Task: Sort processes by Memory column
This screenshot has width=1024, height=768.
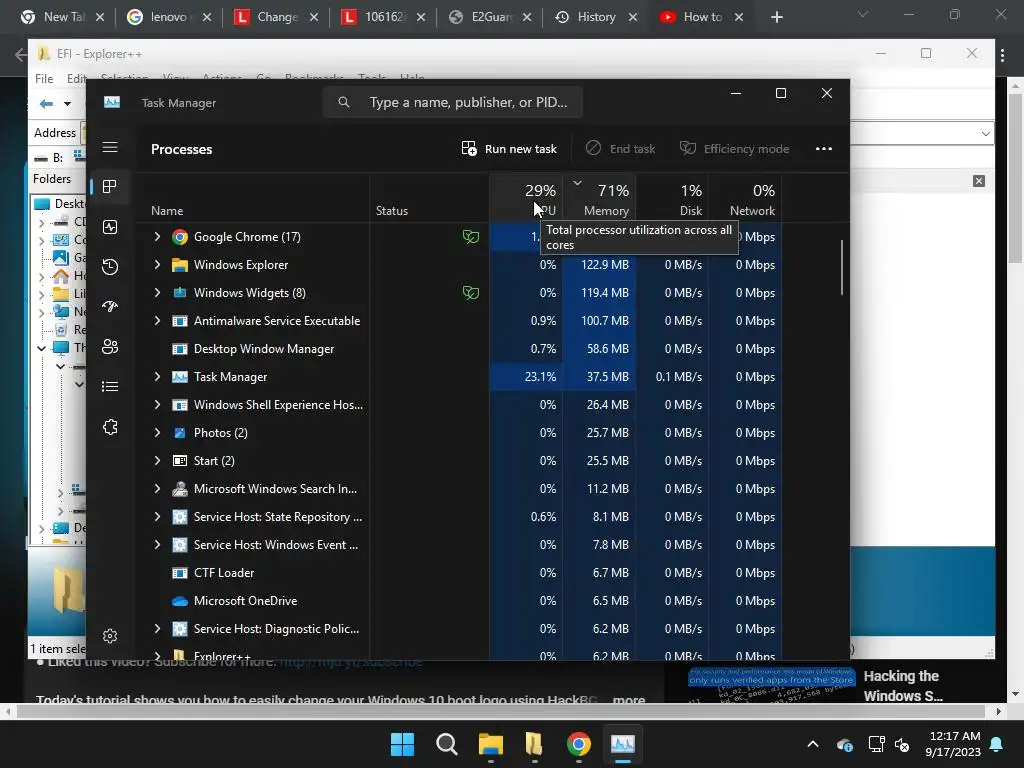Action: (x=600, y=199)
